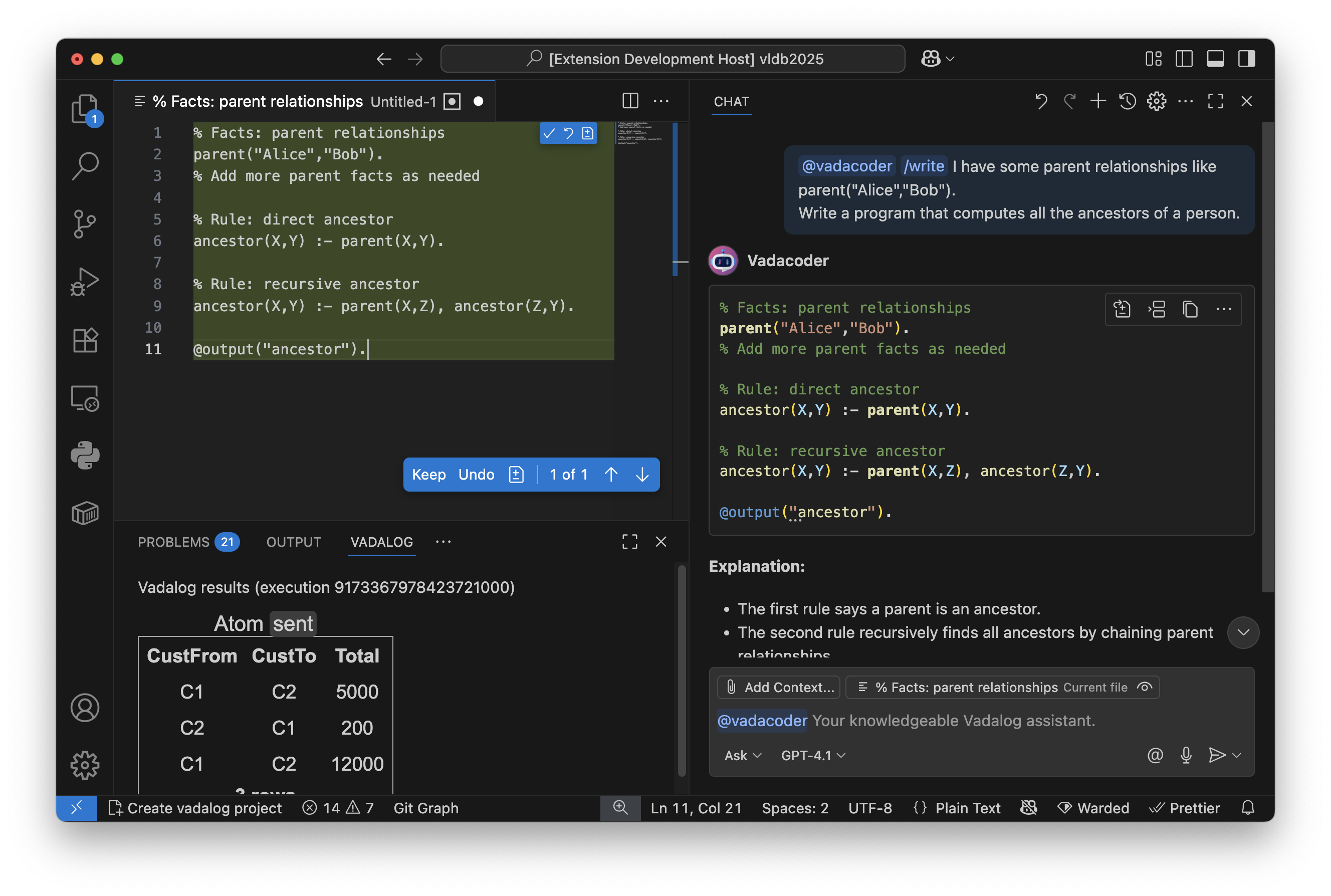Show more panel tabs ellipsis
Viewport: 1331px width, 896px height.
pyautogui.click(x=443, y=541)
